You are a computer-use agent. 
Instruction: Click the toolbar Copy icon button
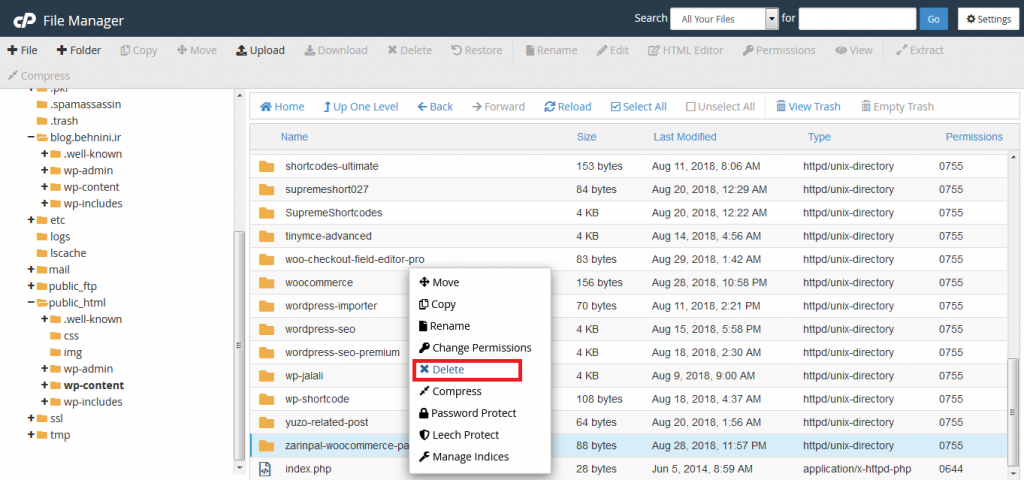pyautogui.click(x=139, y=50)
